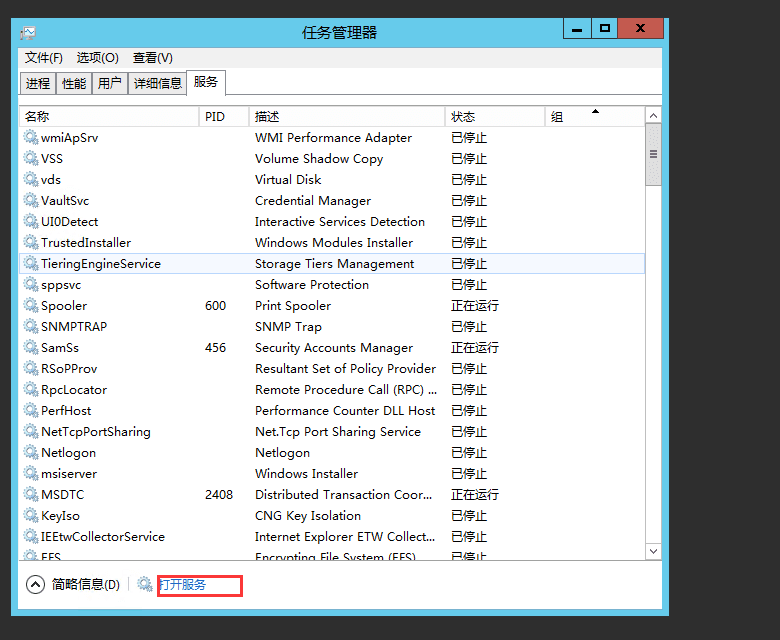Click the gear icon beside Spooler
This screenshot has width=780, height=640.
(x=31, y=305)
